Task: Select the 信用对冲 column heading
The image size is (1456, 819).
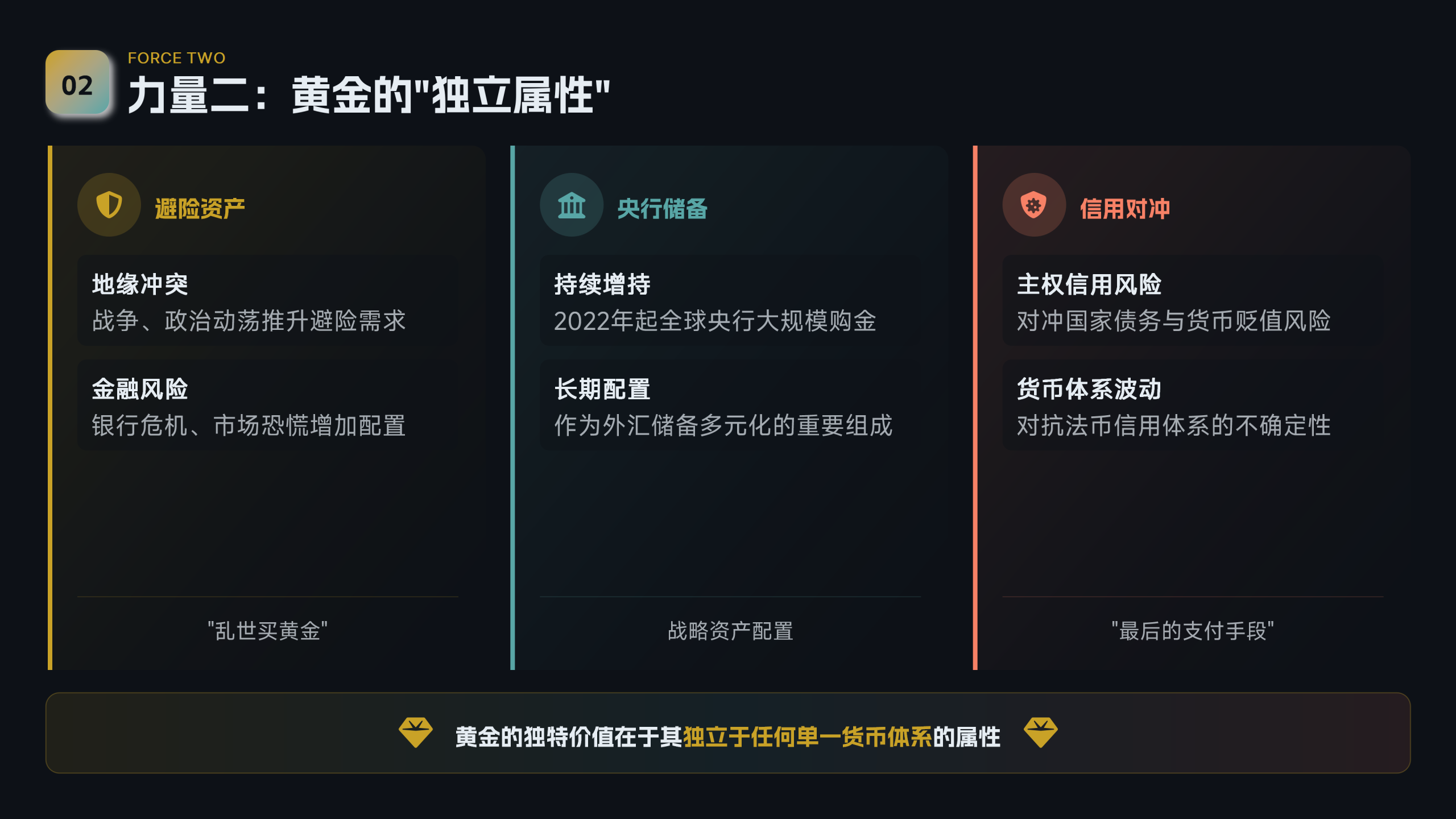Action: coord(1124,209)
